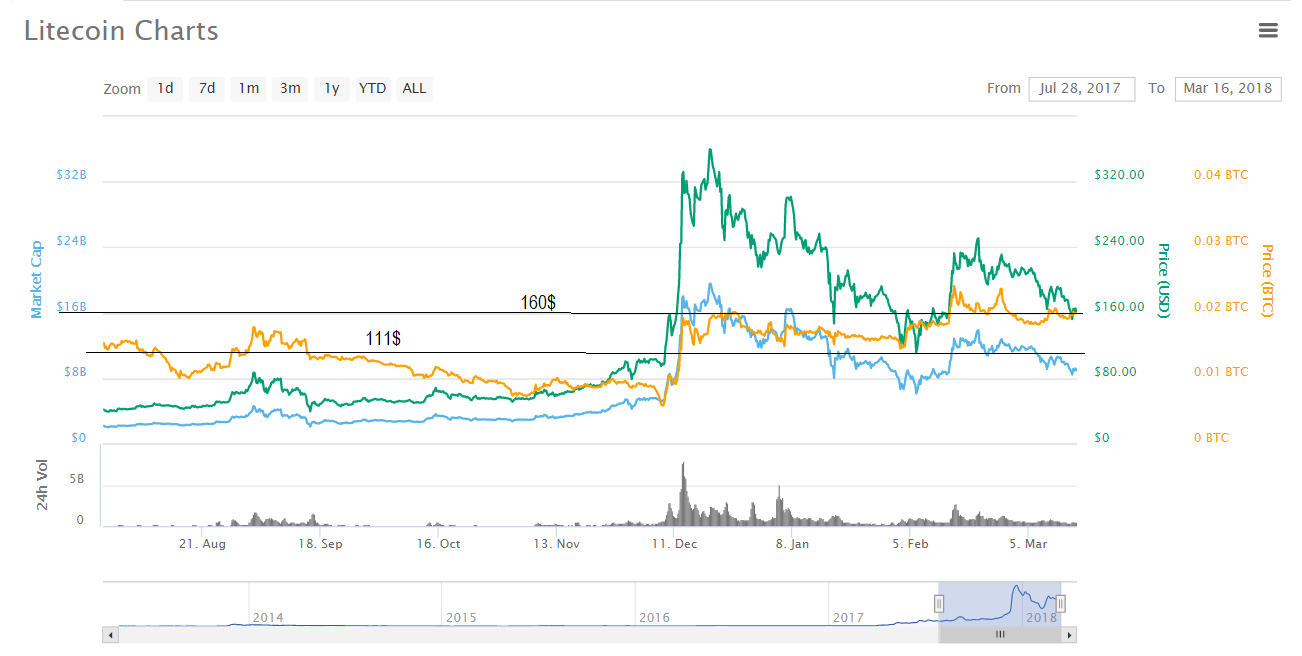
Task: Click the $80.00 price label
Action: pos(1115,372)
